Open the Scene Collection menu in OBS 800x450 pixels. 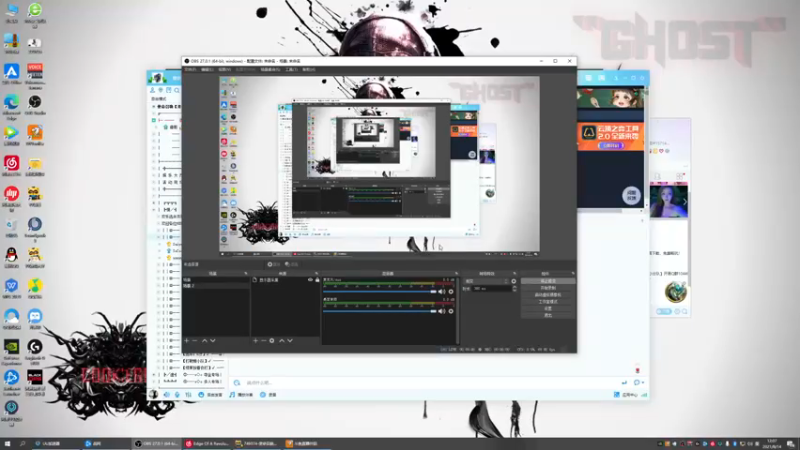point(270,69)
